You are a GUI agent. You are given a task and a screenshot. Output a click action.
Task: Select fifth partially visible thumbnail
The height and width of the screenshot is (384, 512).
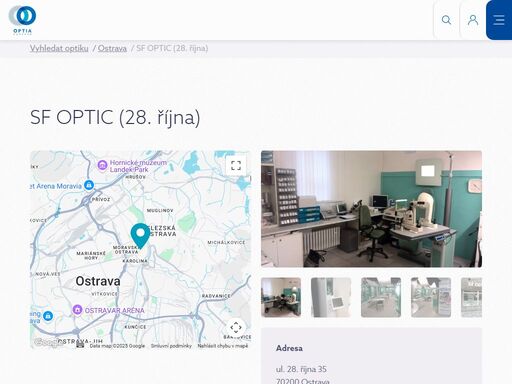[x=472, y=297]
